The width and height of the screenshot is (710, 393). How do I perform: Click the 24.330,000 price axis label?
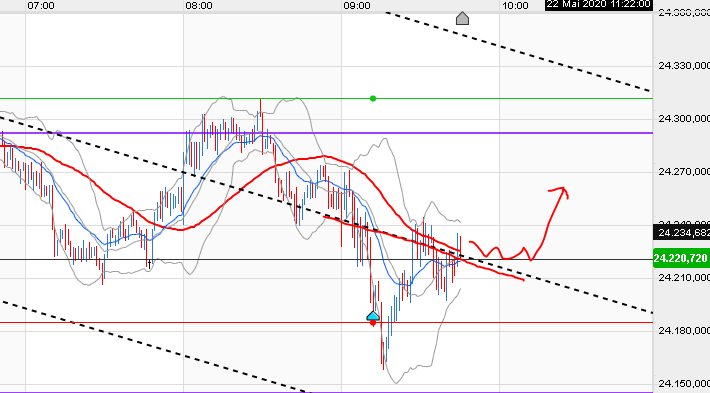[x=684, y=66]
